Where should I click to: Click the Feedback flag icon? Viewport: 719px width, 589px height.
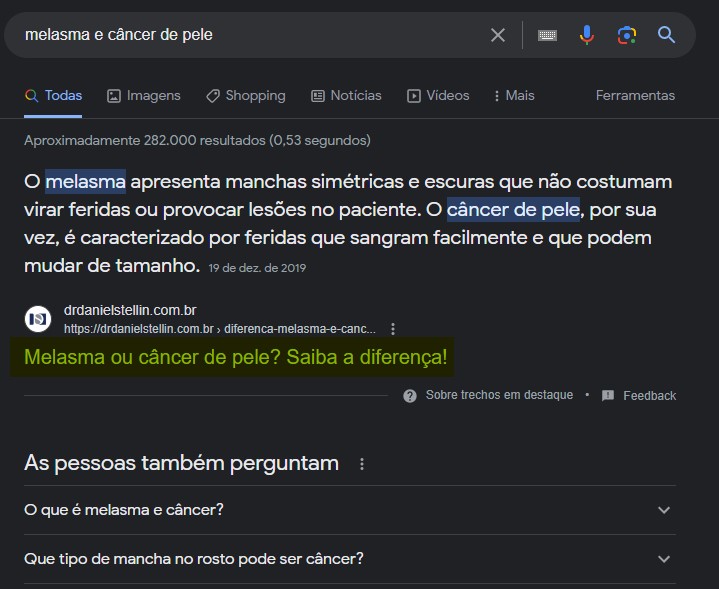point(608,395)
